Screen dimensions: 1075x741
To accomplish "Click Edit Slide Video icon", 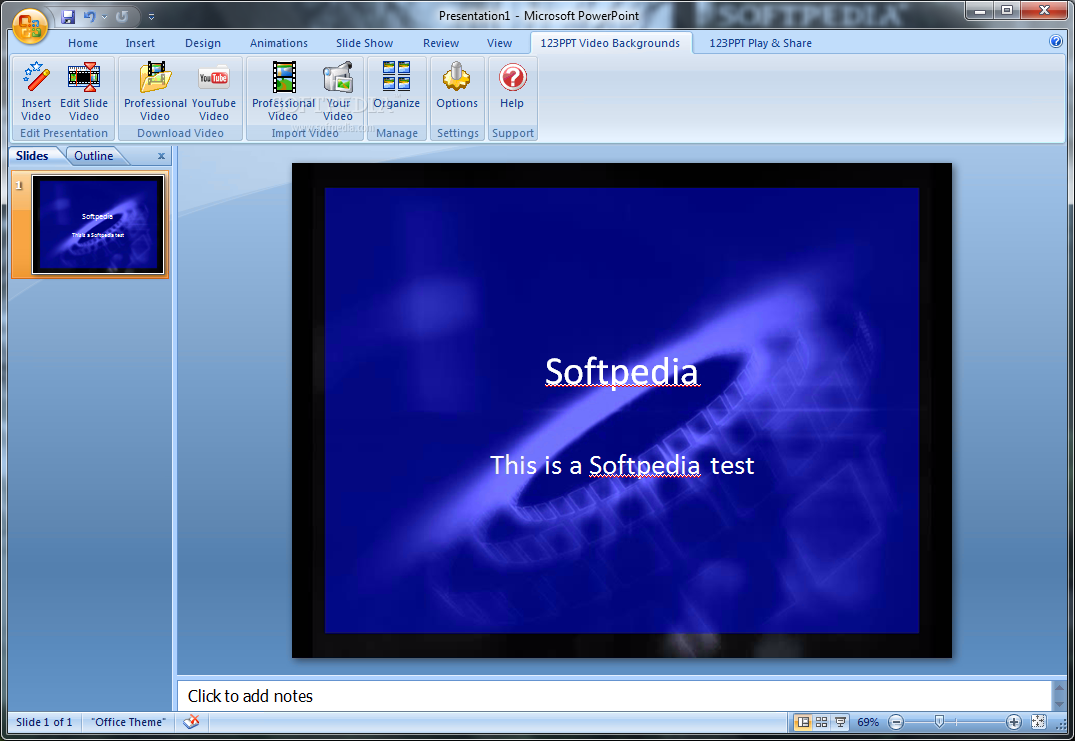I will (x=84, y=90).
